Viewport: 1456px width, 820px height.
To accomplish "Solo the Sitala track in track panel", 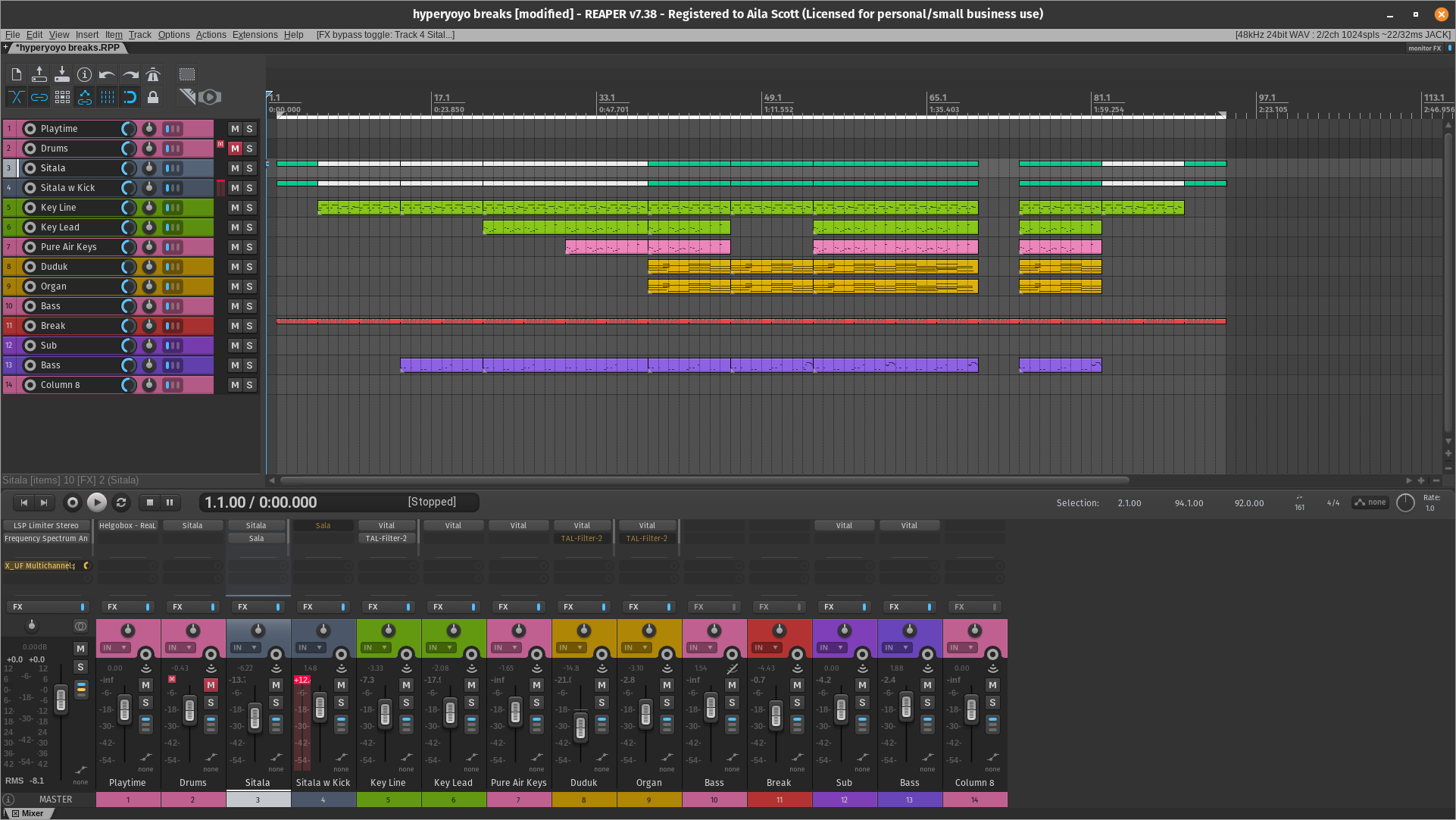I will pos(249,168).
